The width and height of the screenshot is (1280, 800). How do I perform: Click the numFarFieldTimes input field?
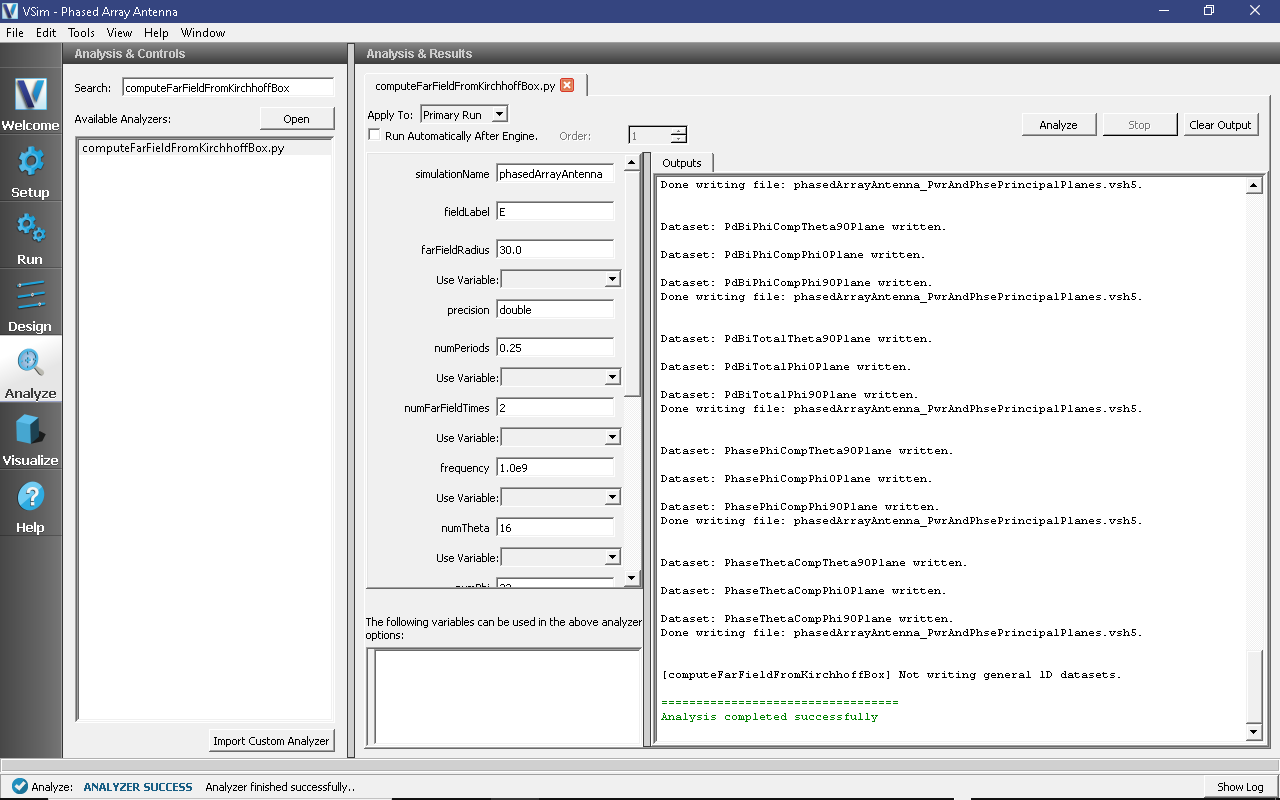(x=555, y=408)
